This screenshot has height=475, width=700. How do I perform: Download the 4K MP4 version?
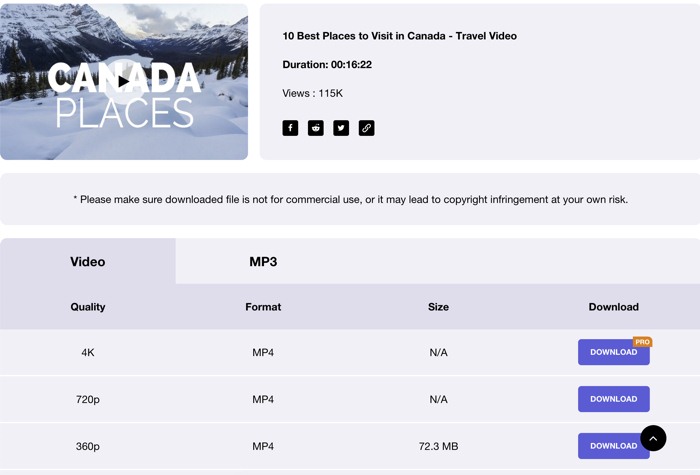point(613,353)
